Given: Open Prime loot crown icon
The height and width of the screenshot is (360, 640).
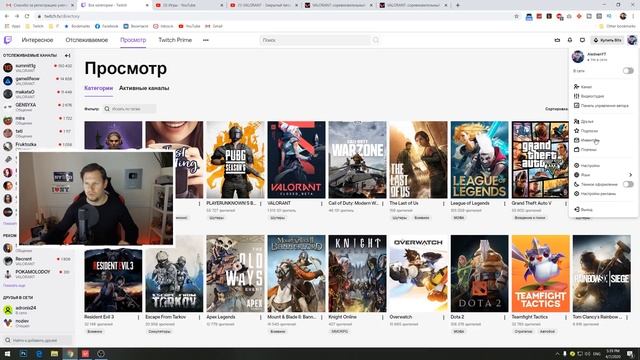Looking at the screenshot, I should pos(557,40).
